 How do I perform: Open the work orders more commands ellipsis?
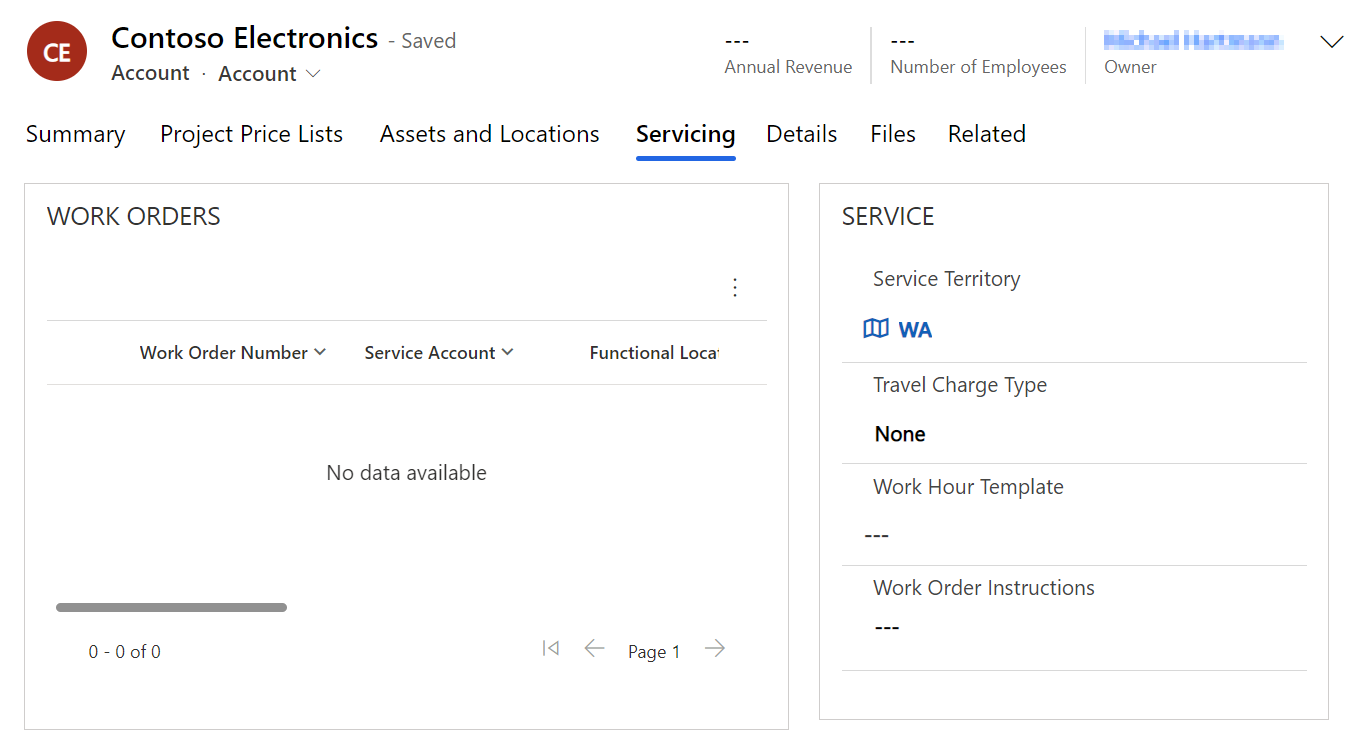tap(735, 288)
